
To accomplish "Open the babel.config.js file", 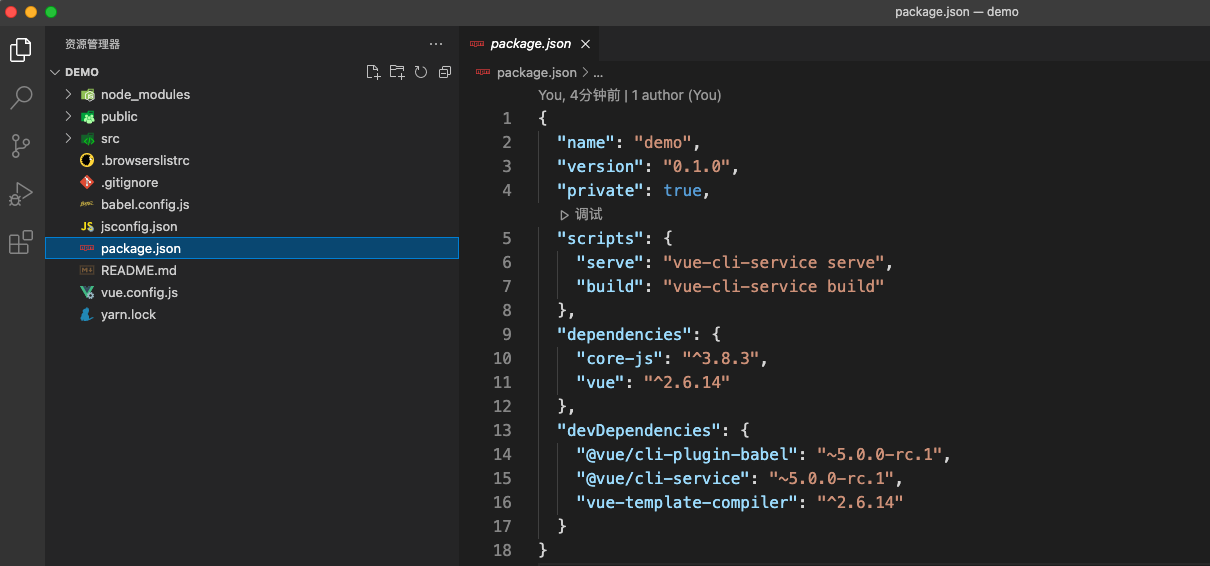I will pyautogui.click(x=252, y=204).
